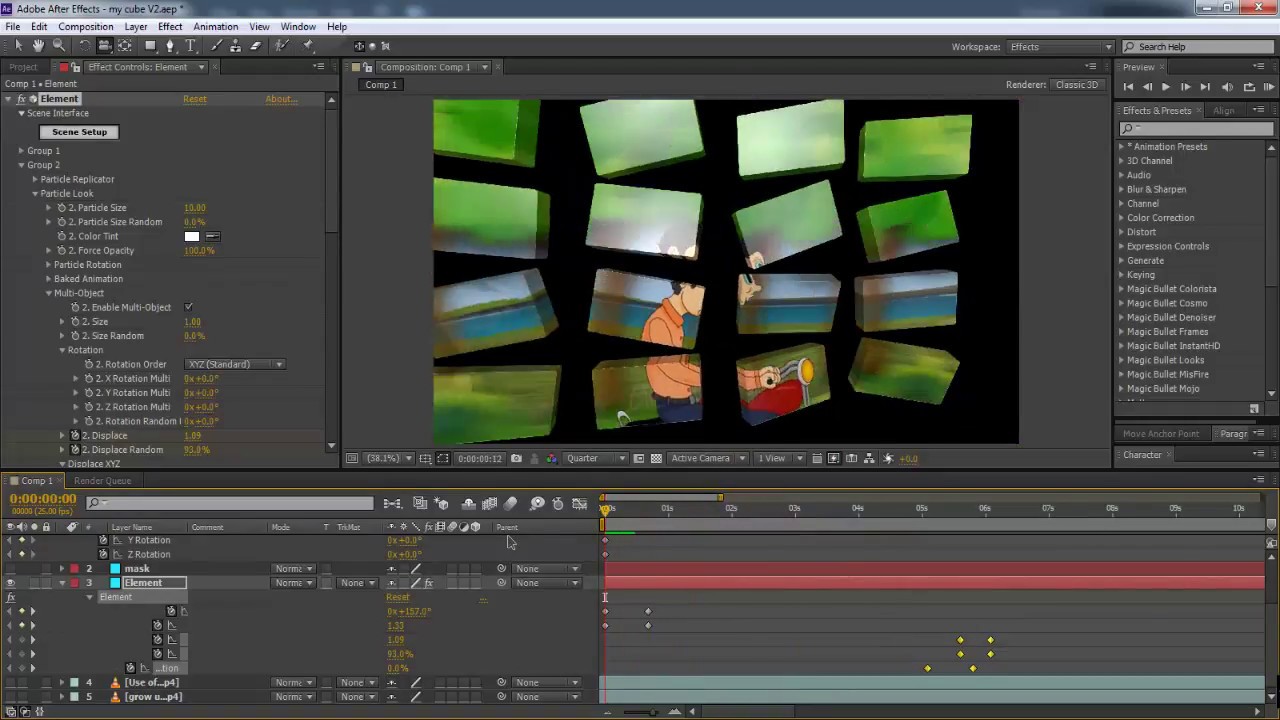Screen dimensions: 1280x720
Task: Click the red label swatch of mask layer
Action: 74,568
